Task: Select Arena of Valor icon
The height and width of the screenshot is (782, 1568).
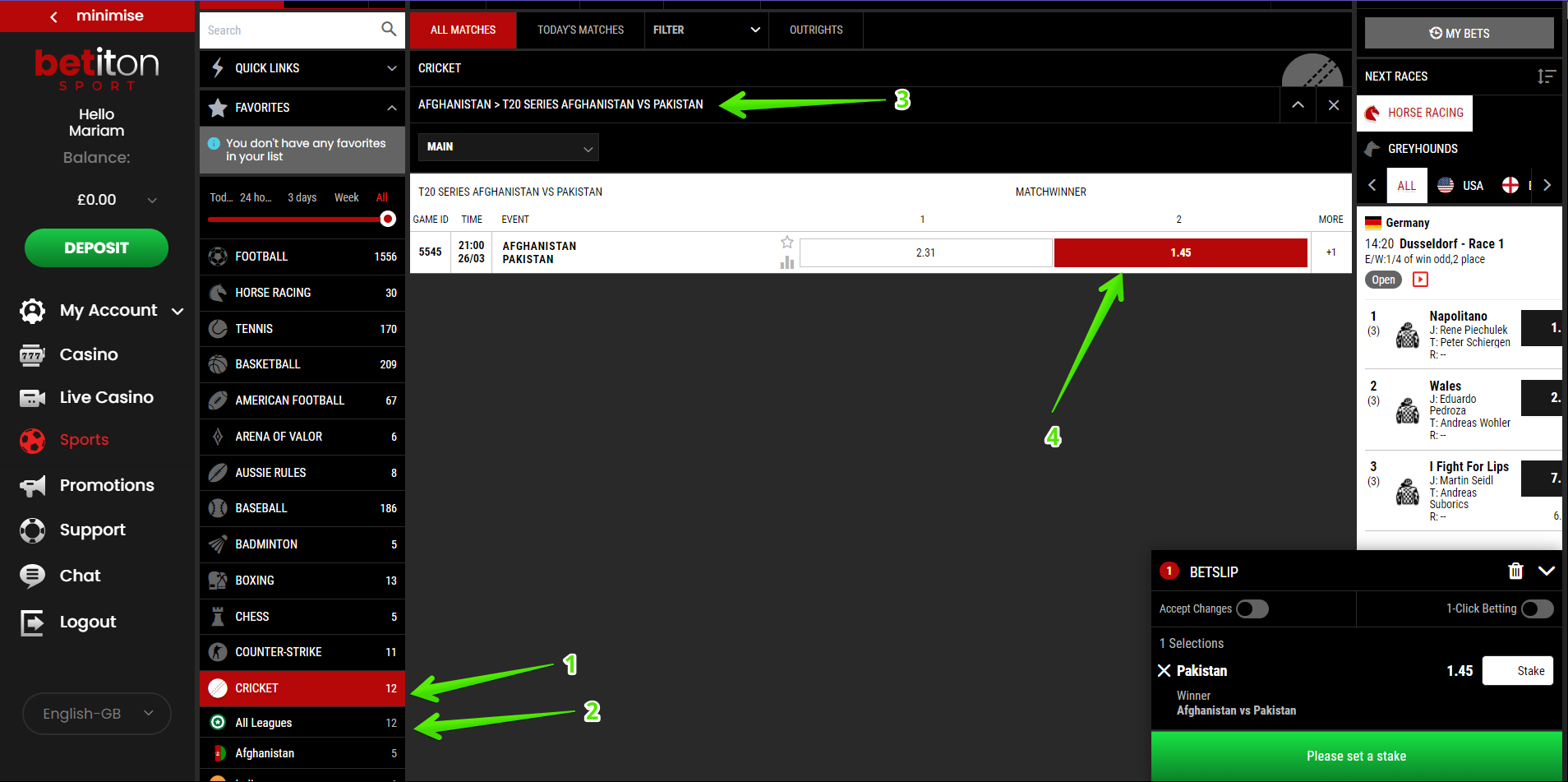Action: point(218,437)
